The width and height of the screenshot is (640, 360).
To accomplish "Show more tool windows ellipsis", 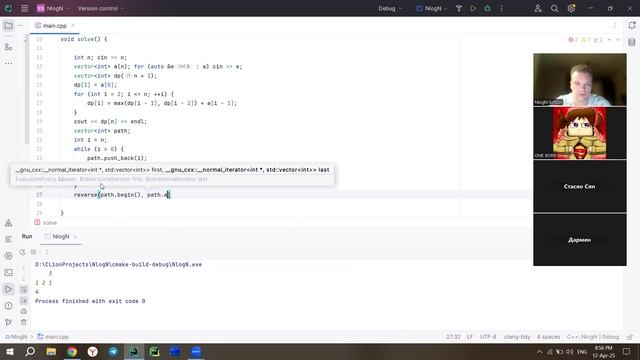I will [x=8, y=63].
